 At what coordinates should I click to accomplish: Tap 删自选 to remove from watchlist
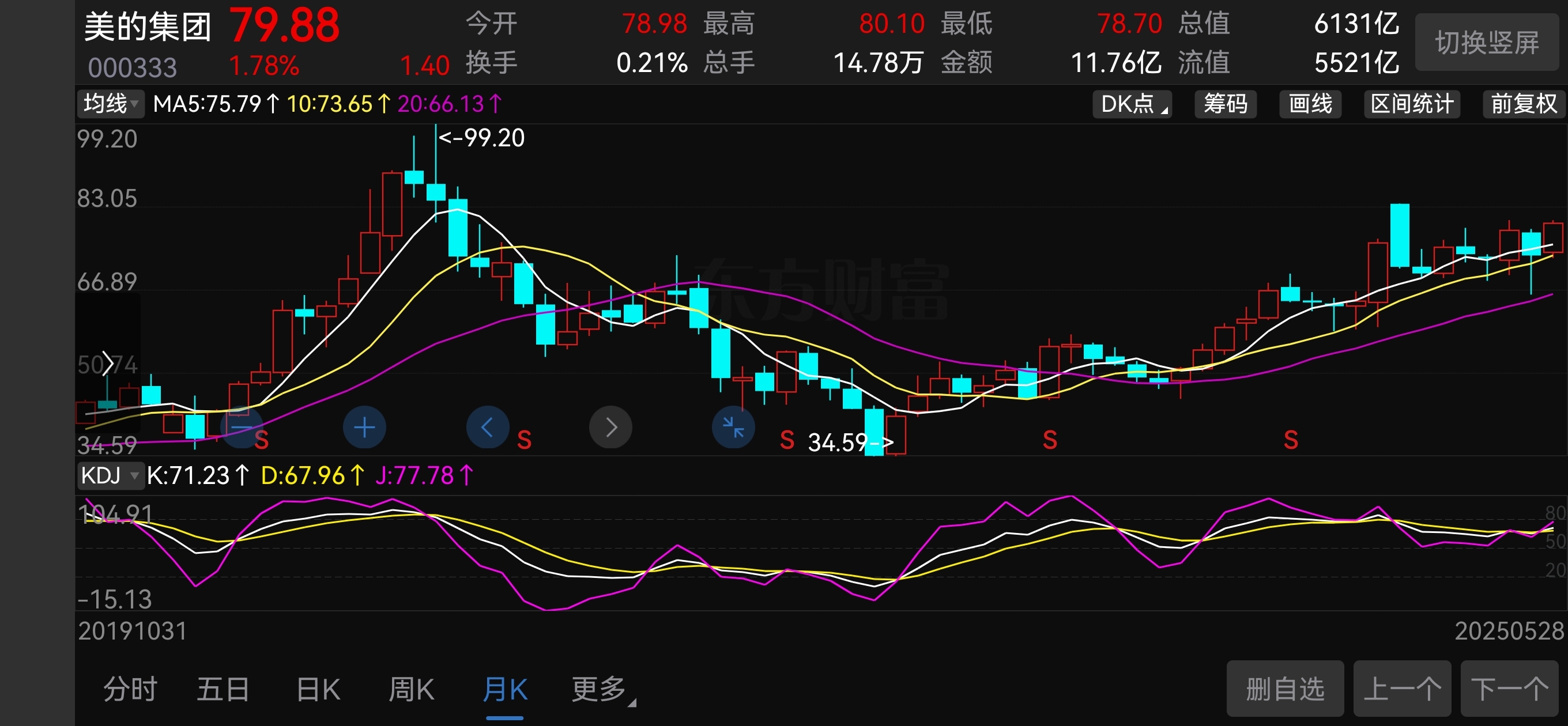1285,689
